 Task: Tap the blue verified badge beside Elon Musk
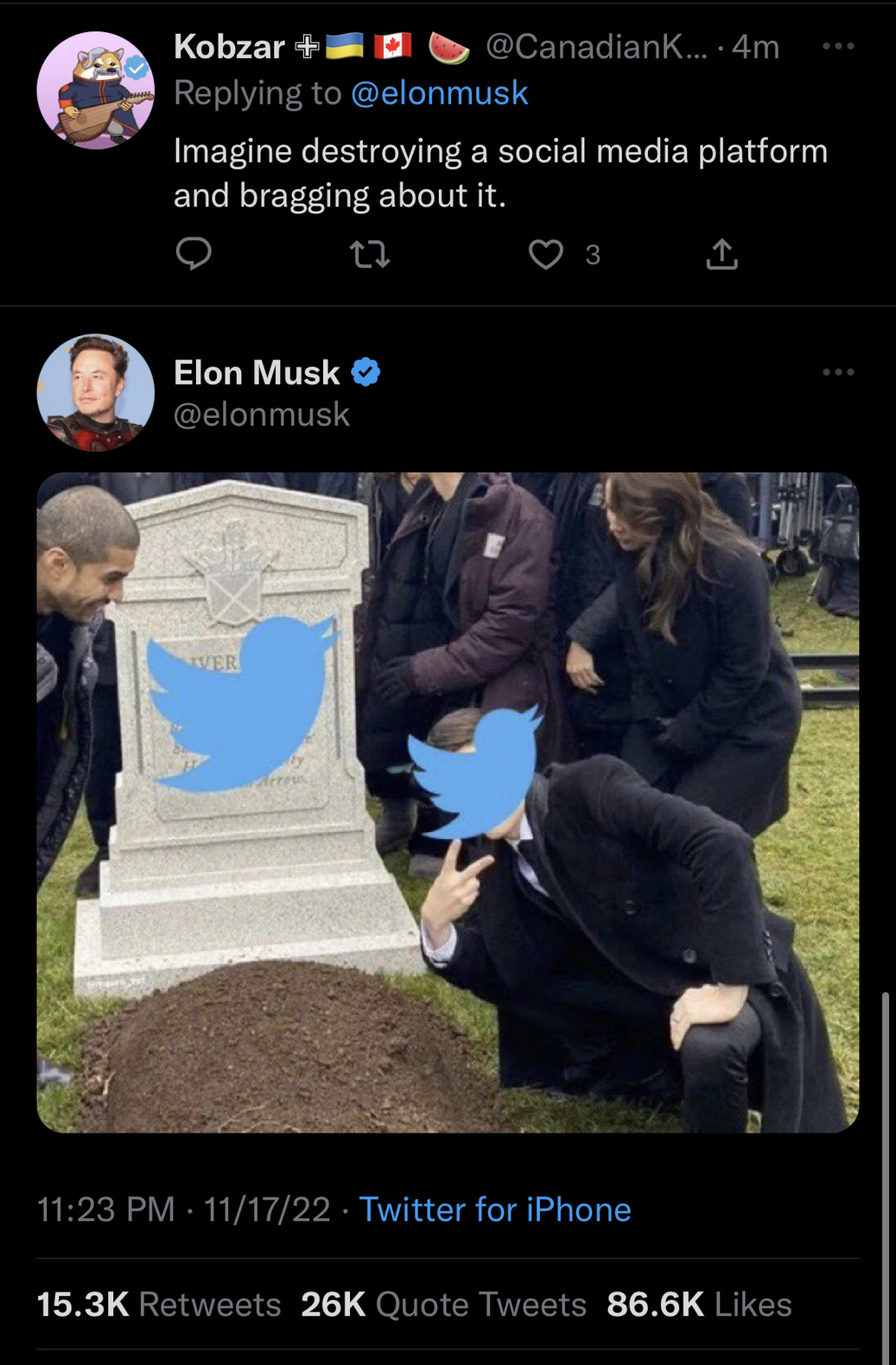click(365, 372)
